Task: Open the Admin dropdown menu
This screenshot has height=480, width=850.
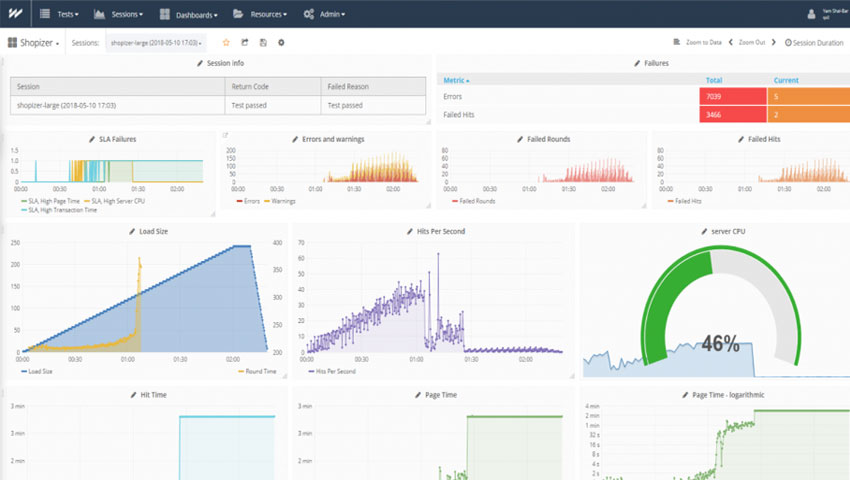Action: (323, 15)
